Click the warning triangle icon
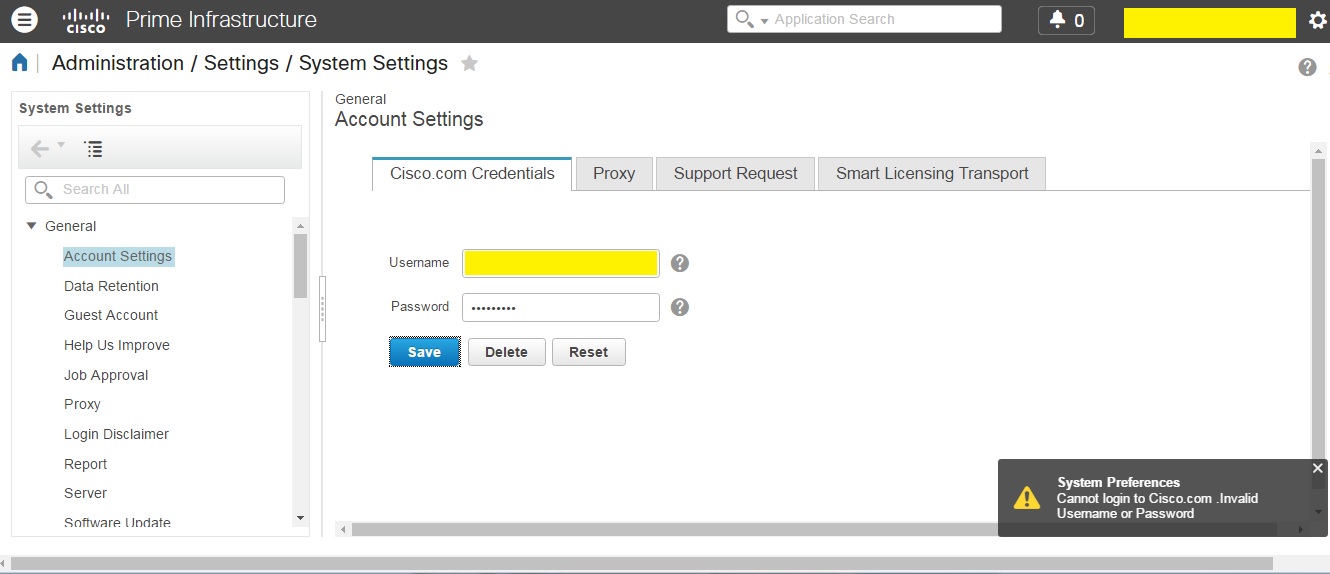This screenshot has width=1330, height=574. [1027, 498]
